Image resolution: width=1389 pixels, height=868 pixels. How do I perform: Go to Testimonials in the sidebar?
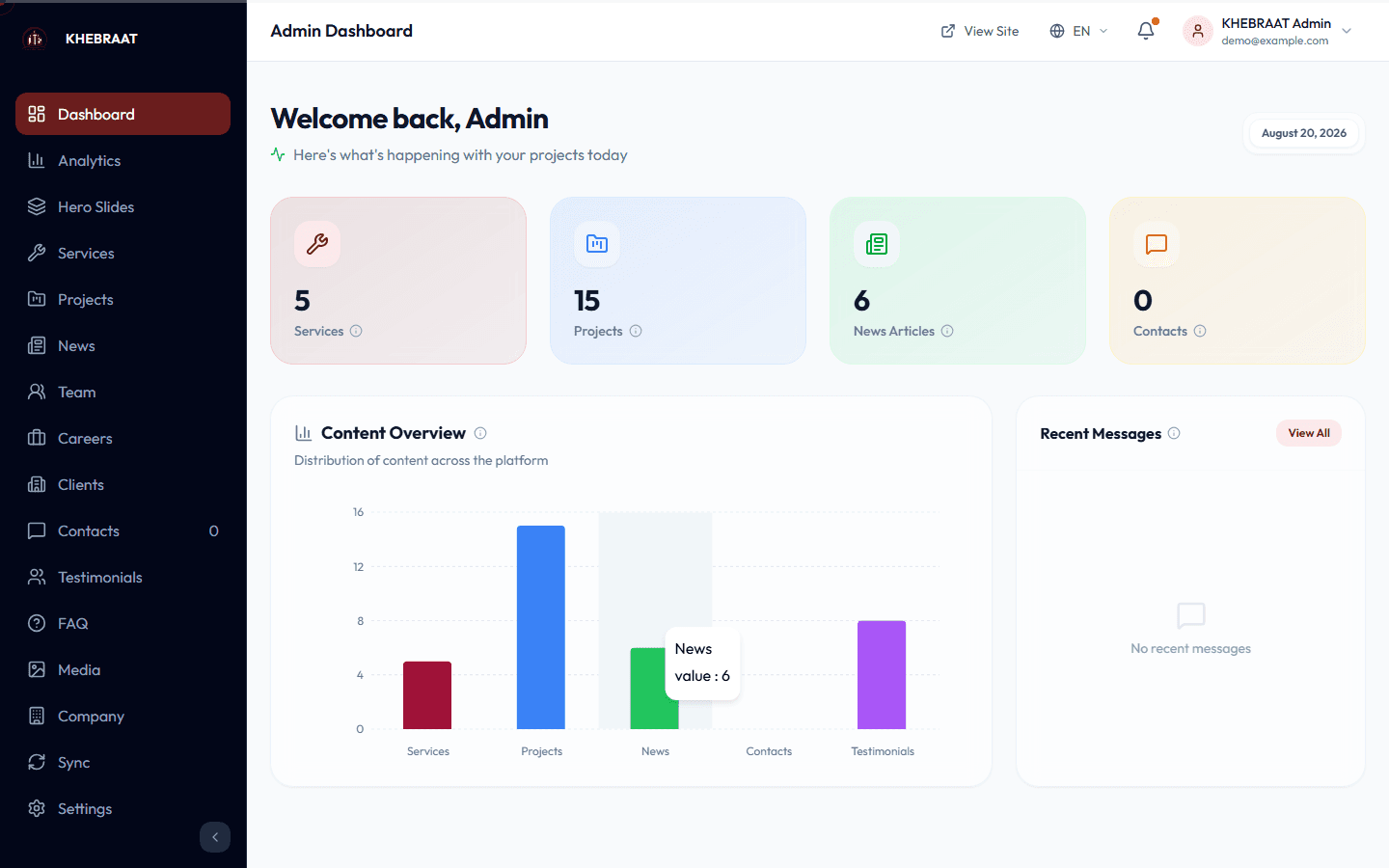coord(123,577)
